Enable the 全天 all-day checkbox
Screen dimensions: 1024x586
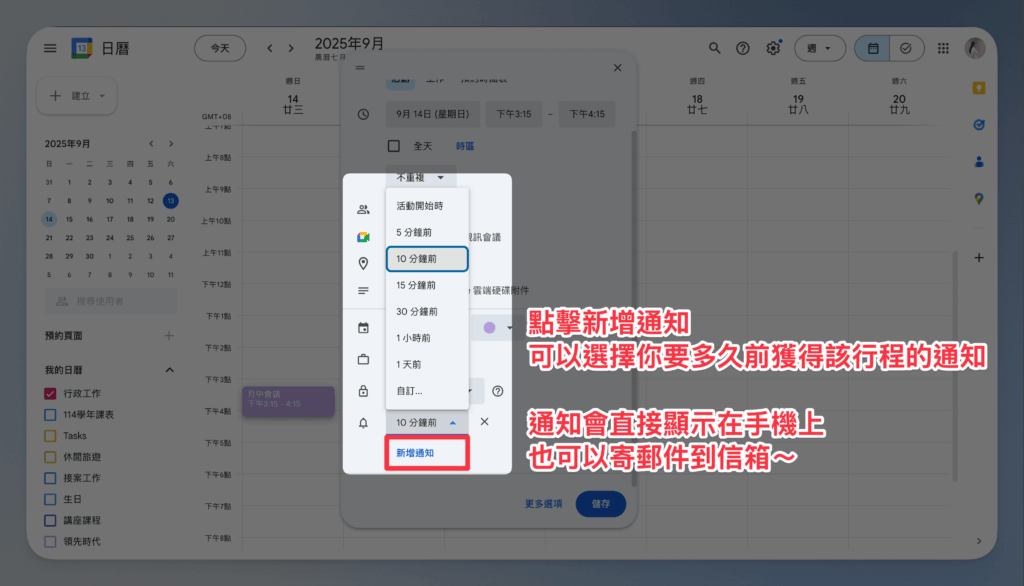tap(394, 146)
